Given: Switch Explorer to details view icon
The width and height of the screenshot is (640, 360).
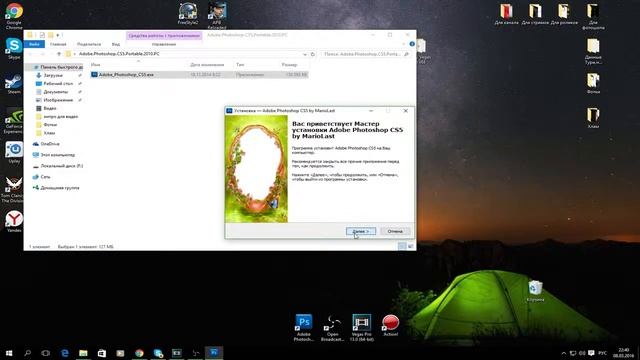Looking at the screenshot, I should tap(402, 246).
